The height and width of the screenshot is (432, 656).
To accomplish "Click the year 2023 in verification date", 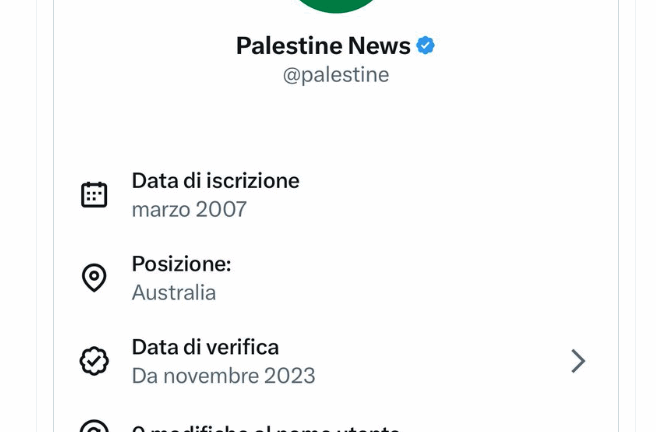I will pos(289,376).
